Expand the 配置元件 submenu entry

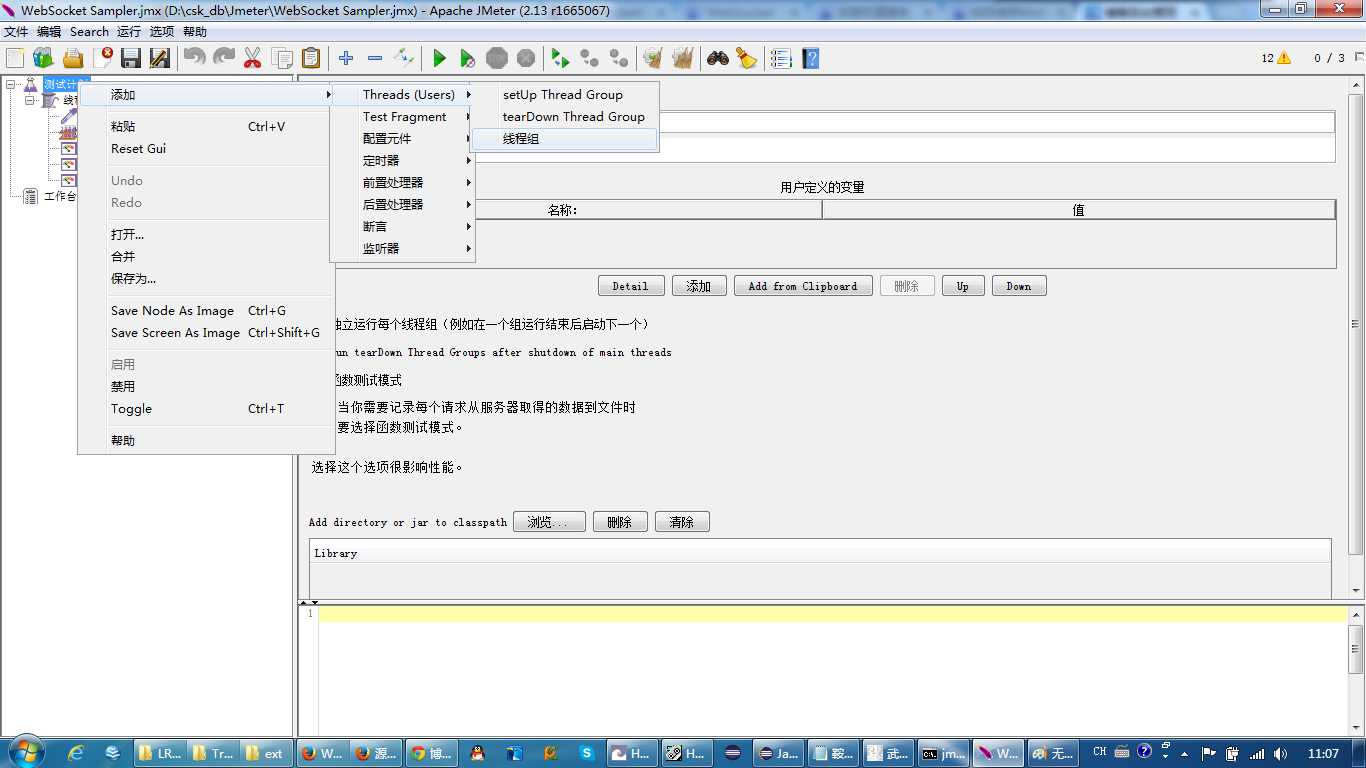point(402,139)
